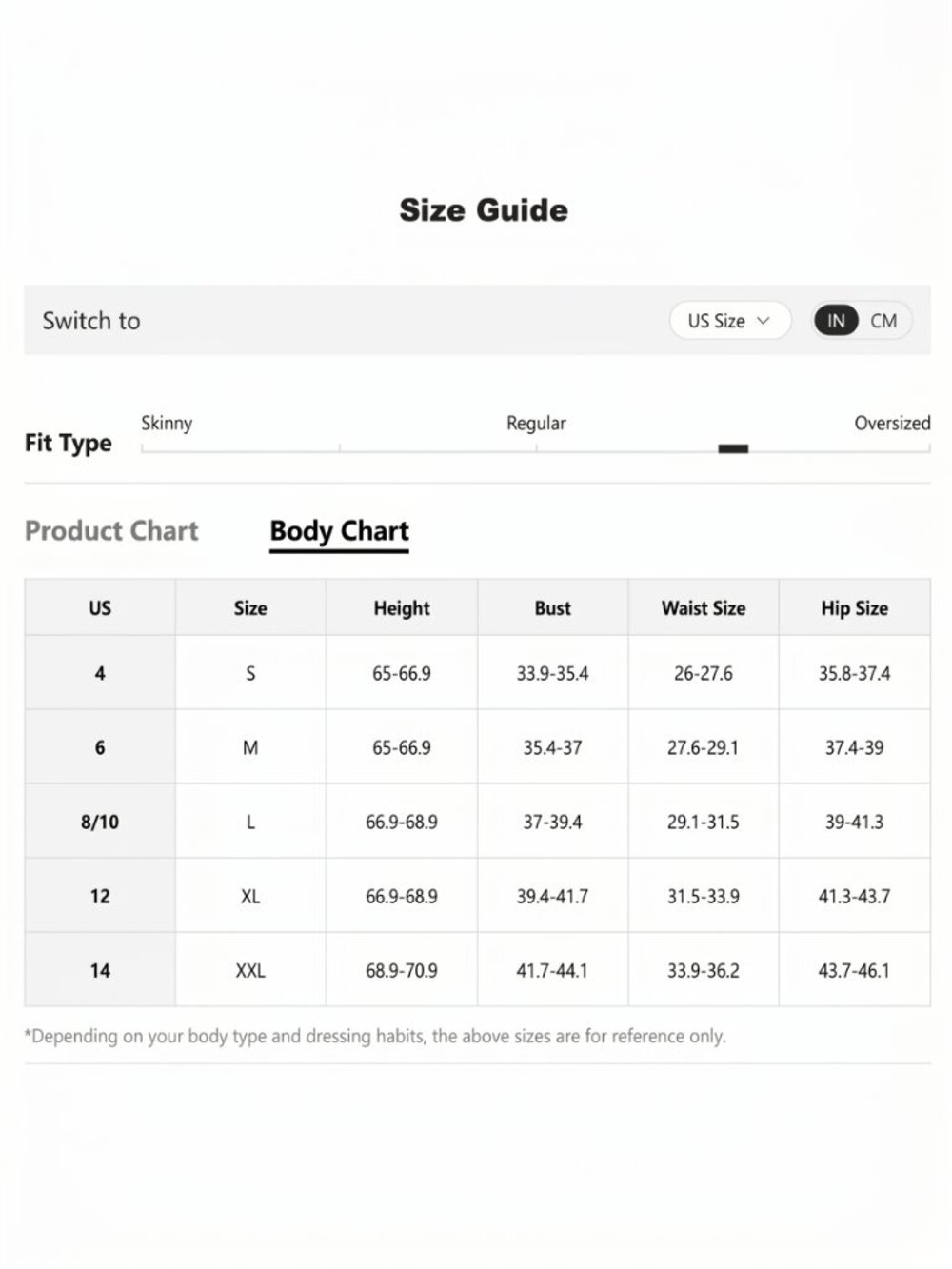
Task: Click the Skinny fit label
Action: [x=167, y=423]
